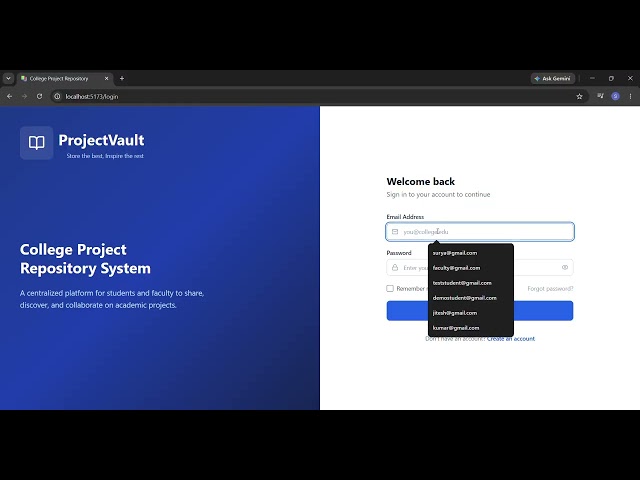Open the Forgot password link
640x480 pixels.
click(550, 289)
